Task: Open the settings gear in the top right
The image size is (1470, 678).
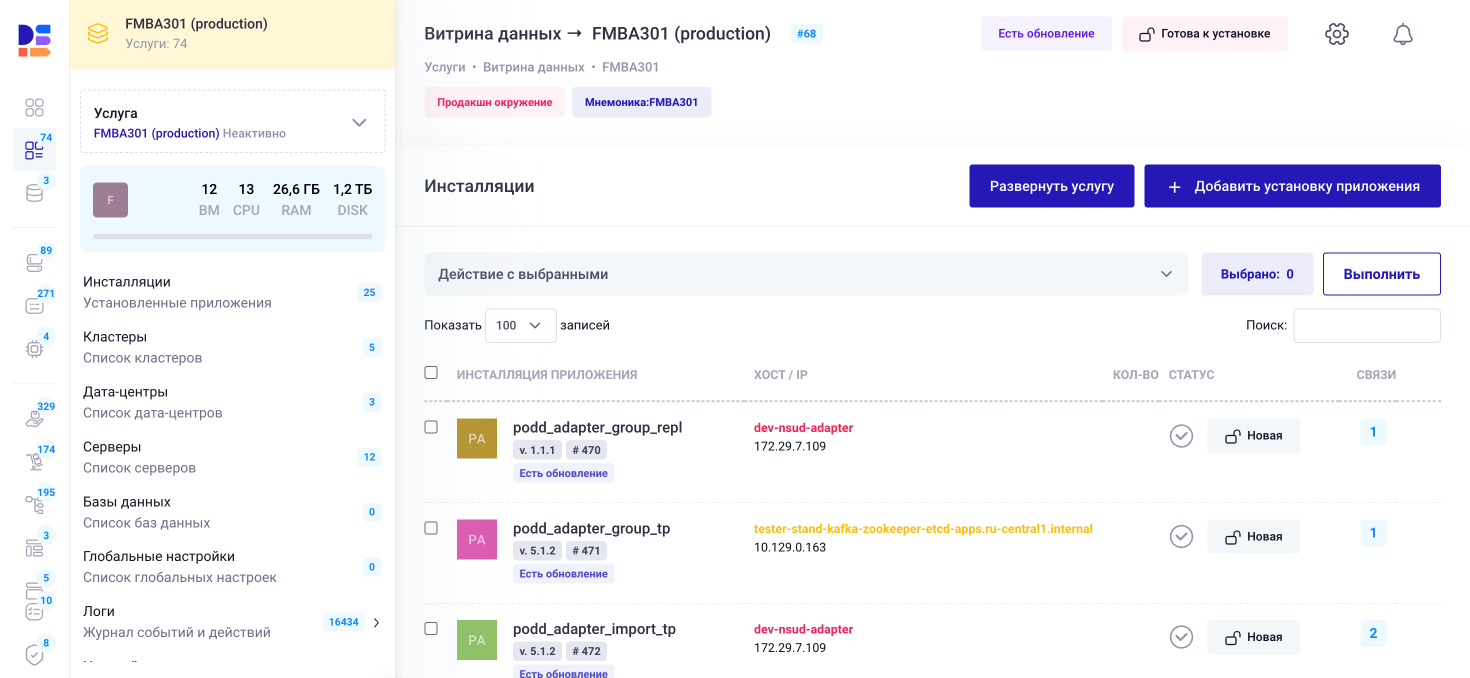Action: (x=1336, y=33)
